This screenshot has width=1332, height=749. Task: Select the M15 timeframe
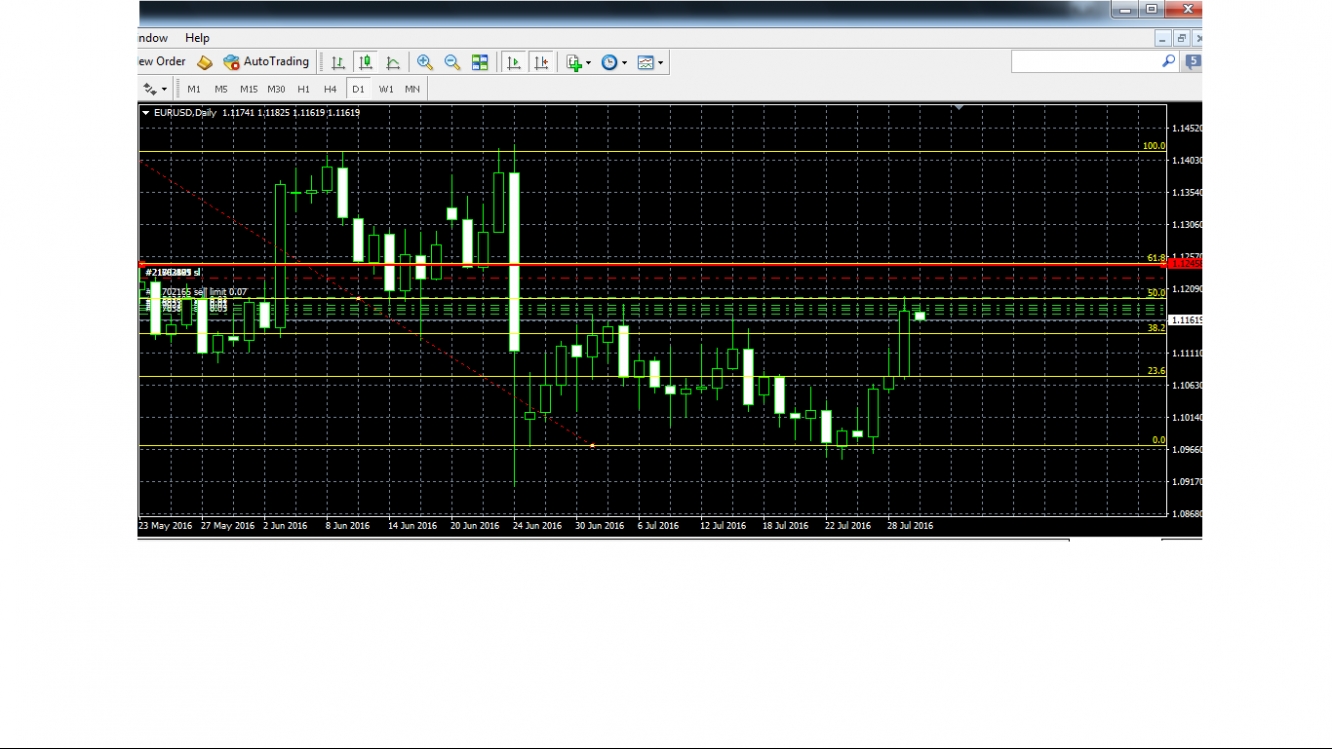coord(248,89)
